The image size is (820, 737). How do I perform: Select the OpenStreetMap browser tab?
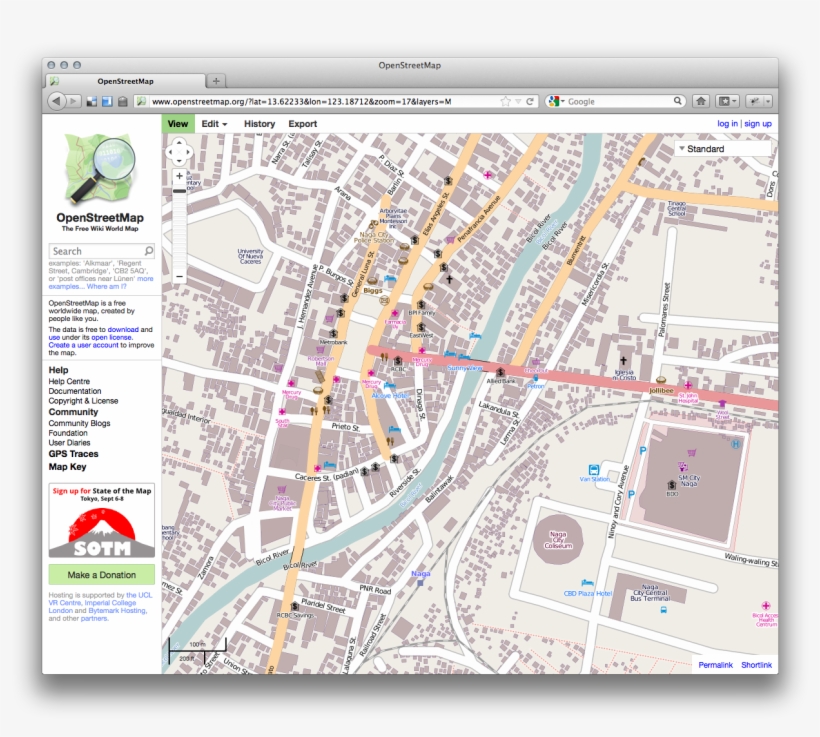click(126, 81)
